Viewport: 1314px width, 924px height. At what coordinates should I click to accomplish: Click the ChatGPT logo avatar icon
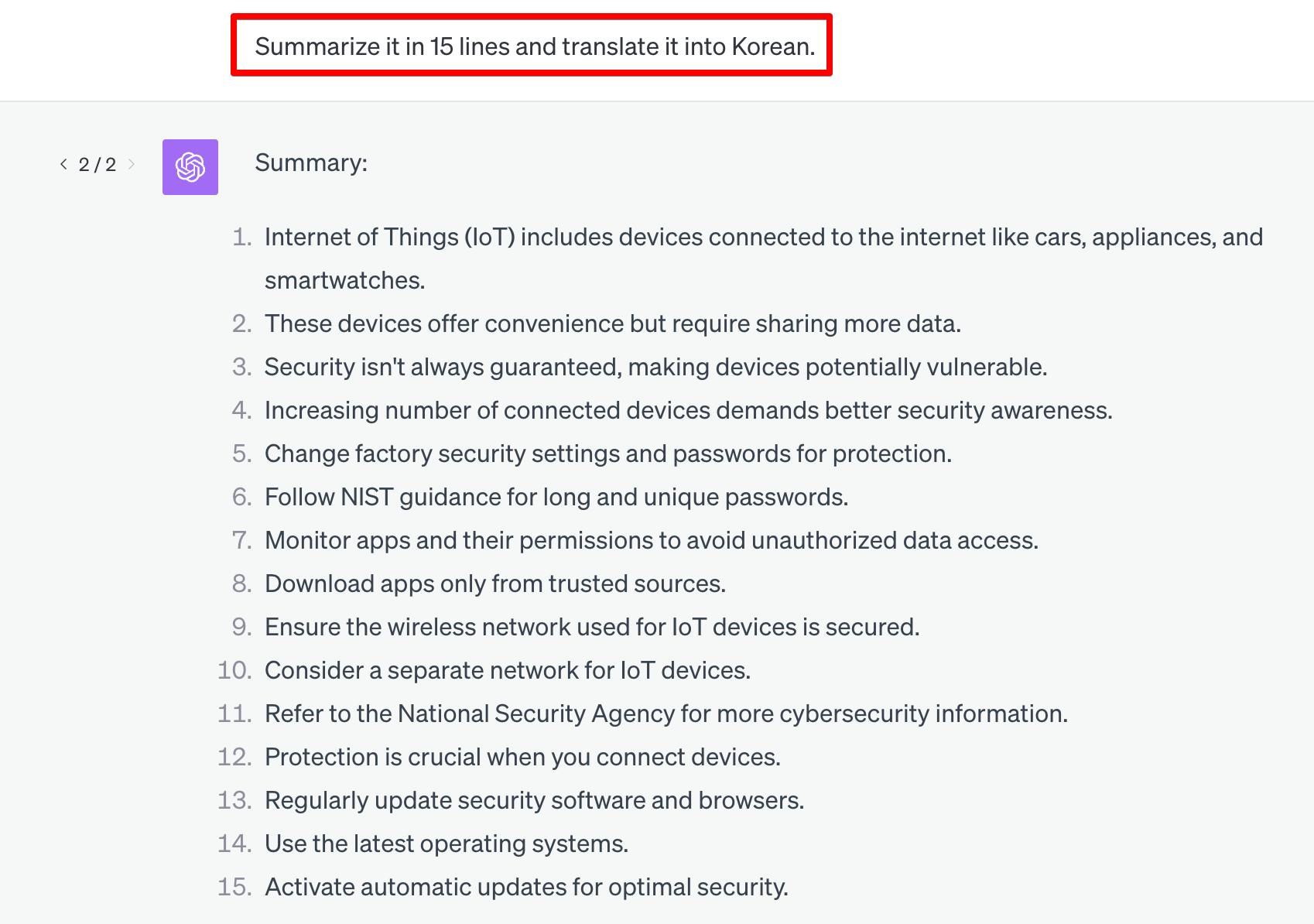click(190, 167)
